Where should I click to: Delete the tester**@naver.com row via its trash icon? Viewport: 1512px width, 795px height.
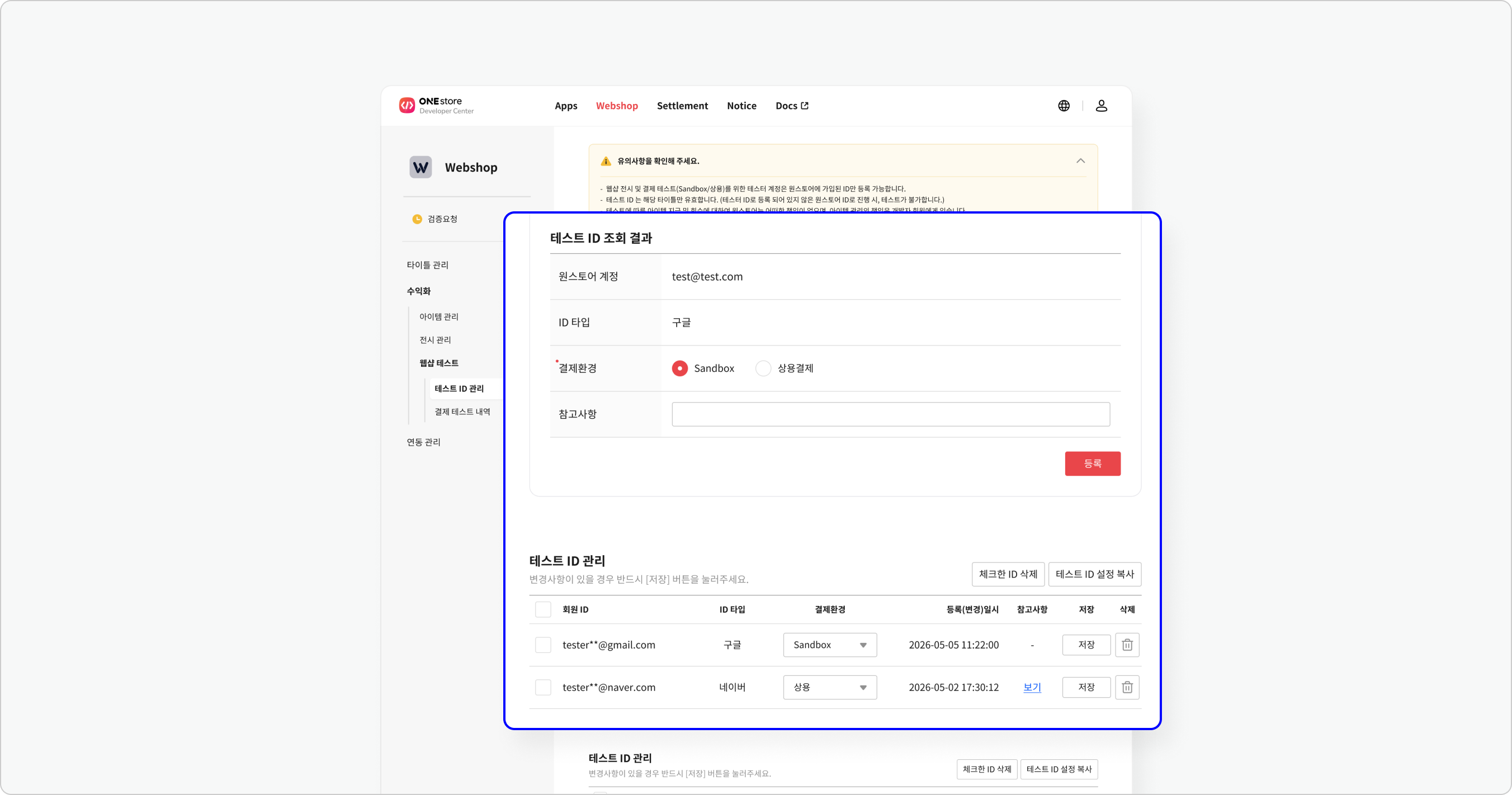point(1127,687)
